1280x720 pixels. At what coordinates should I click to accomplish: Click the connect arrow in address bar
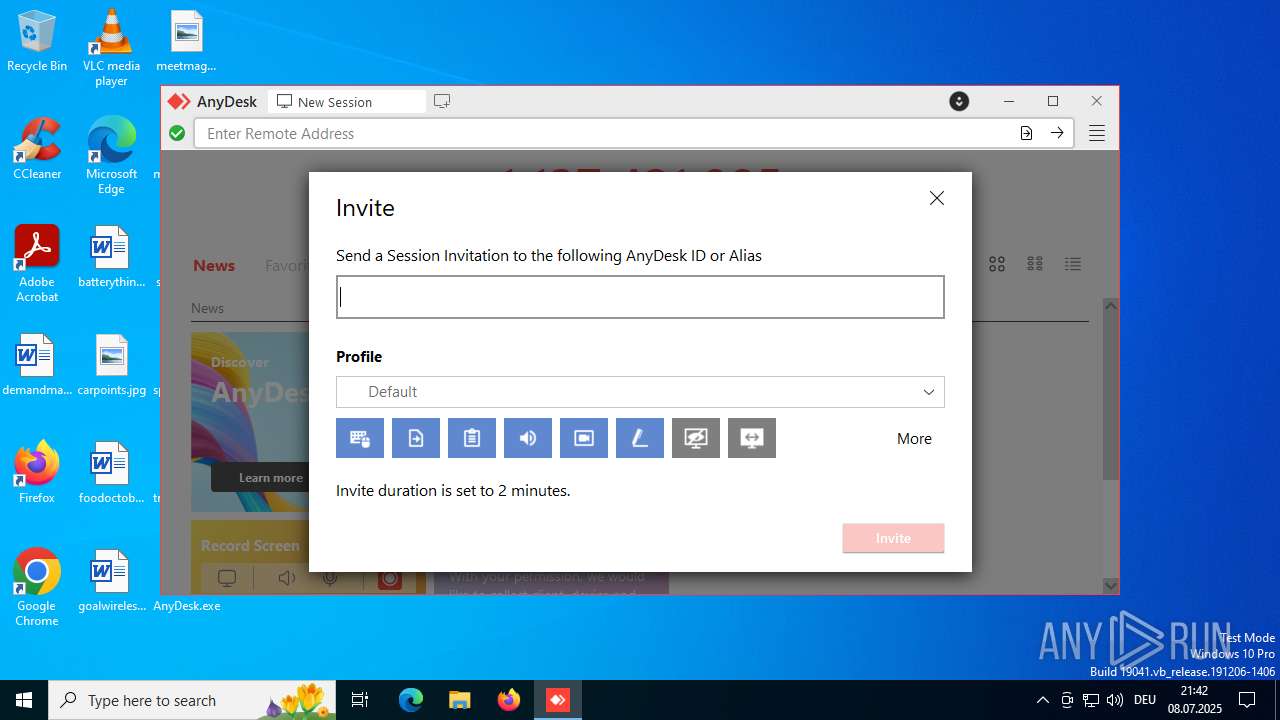pos(1057,133)
